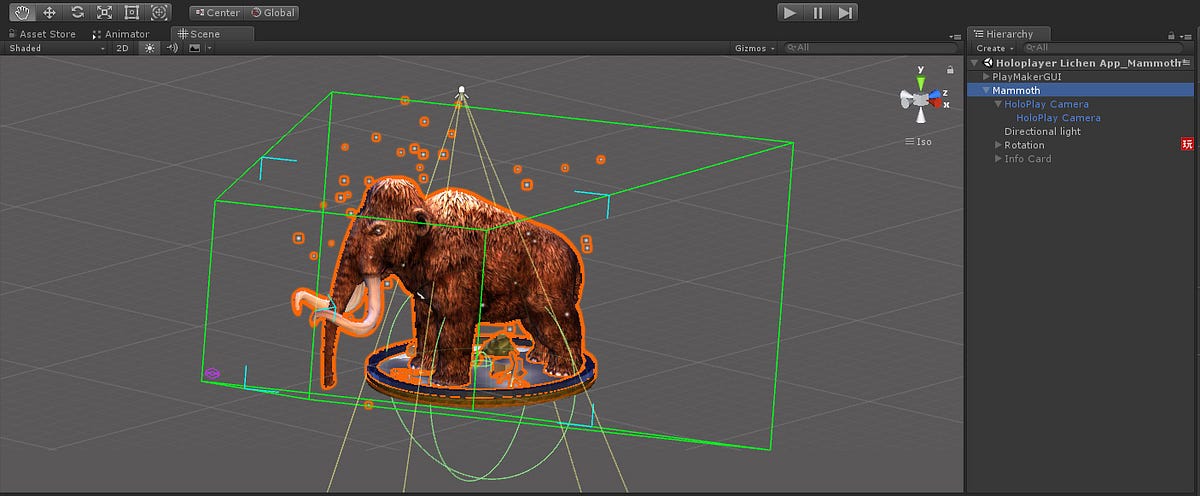Click the Pause button
This screenshot has height=496, width=1200.
point(817,13)
